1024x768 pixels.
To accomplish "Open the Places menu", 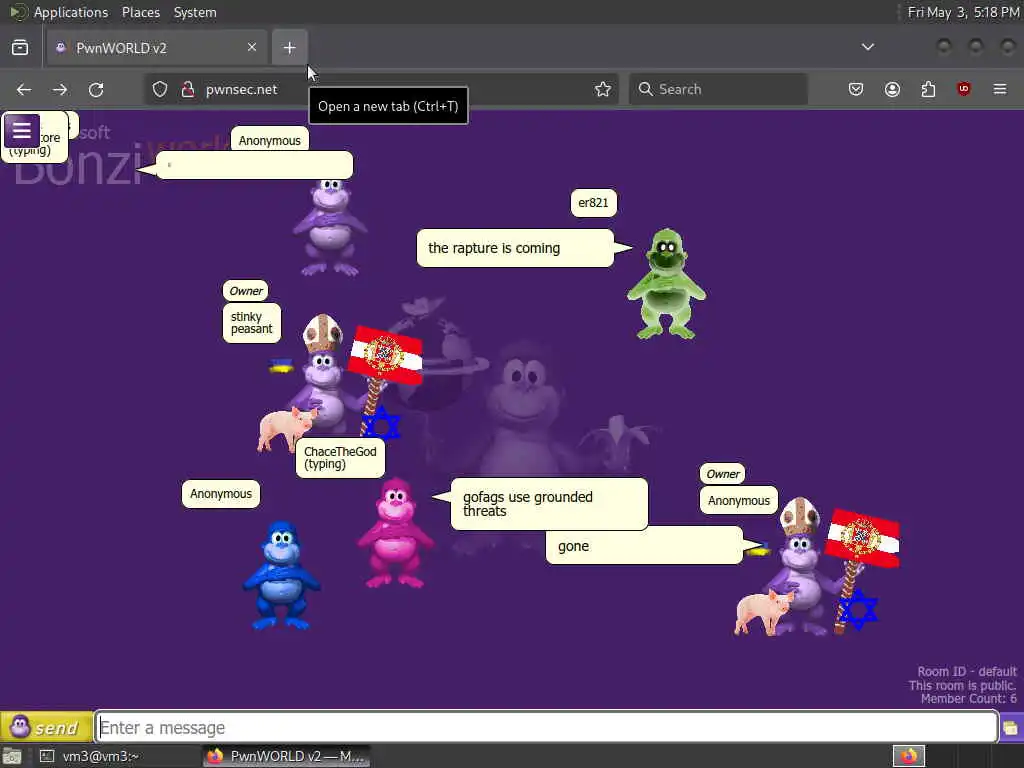I will click(140, 12).
